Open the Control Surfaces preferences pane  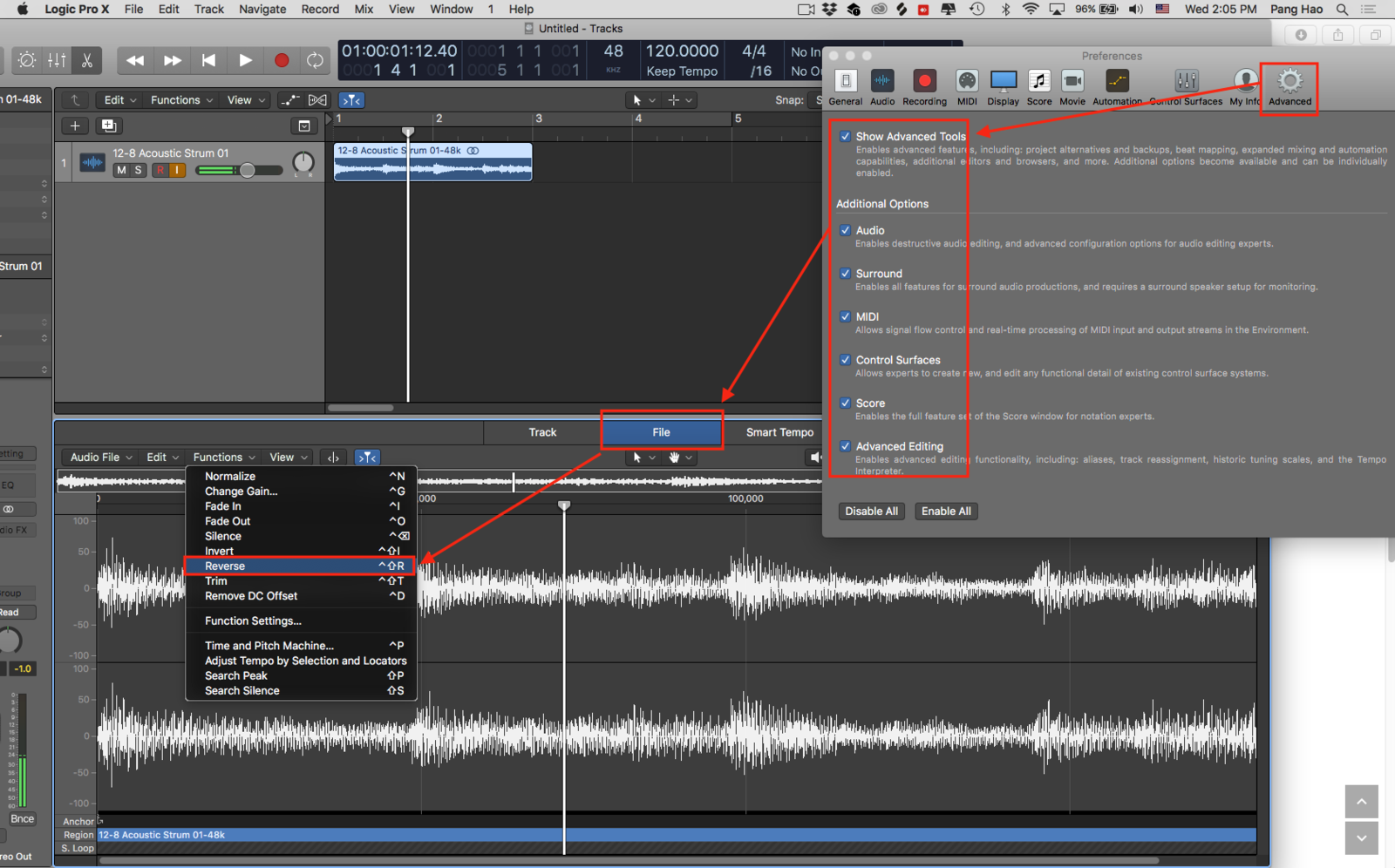[1186, 87]
